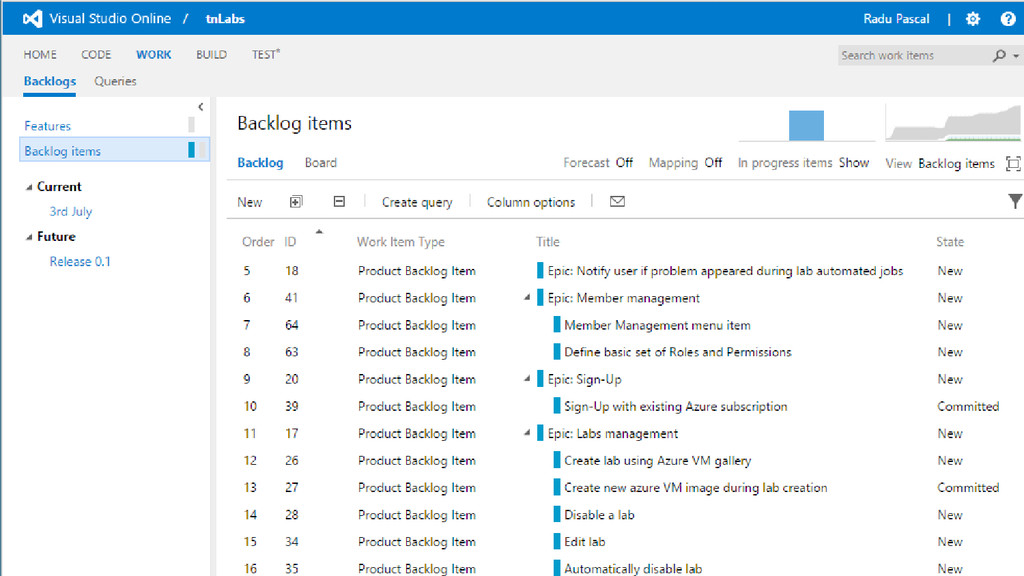Click the search magnifier icon
This screenshot has width=1024, height=576.
999,56
